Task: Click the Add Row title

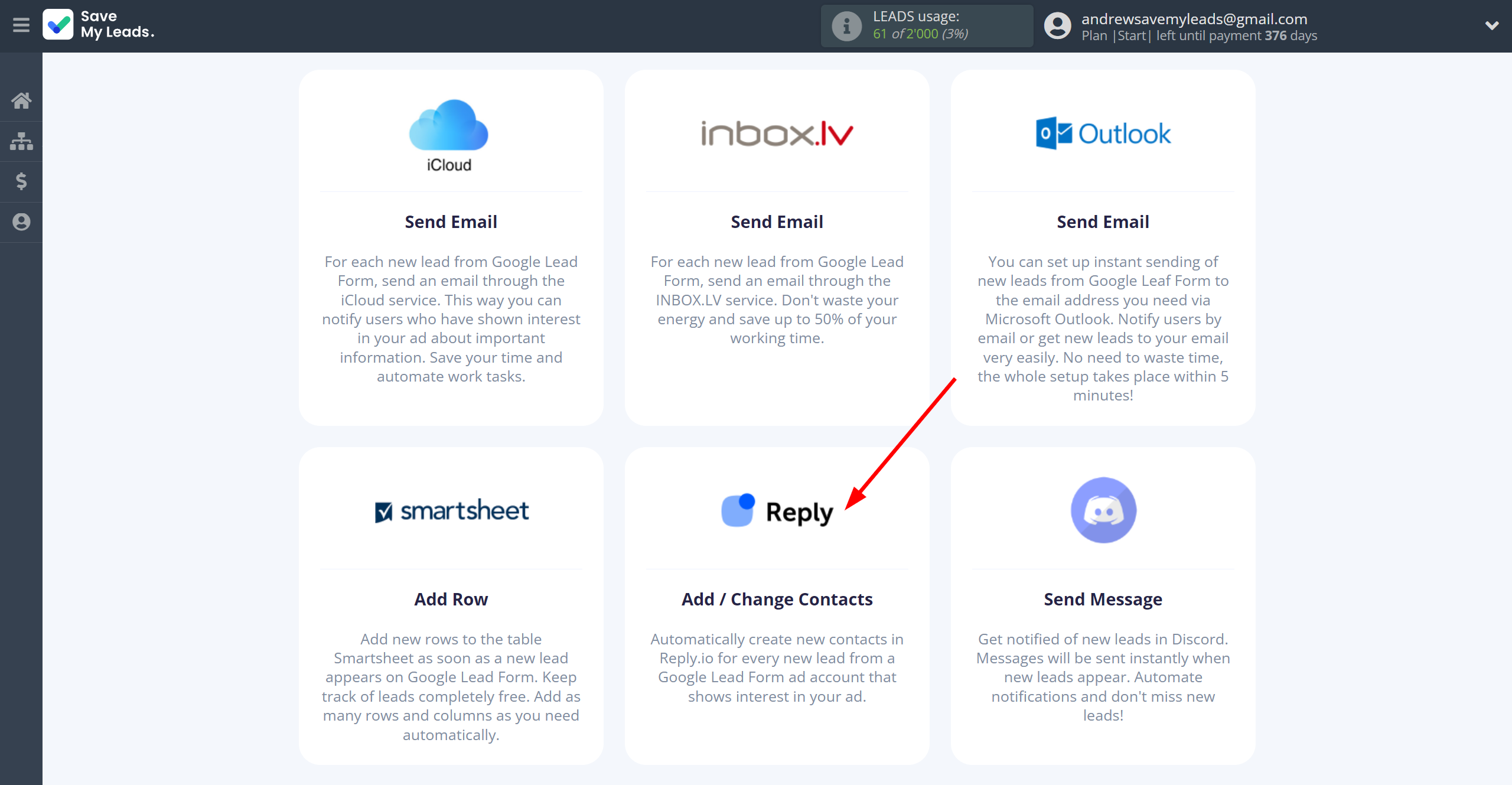Action: [x=451, y=600]
